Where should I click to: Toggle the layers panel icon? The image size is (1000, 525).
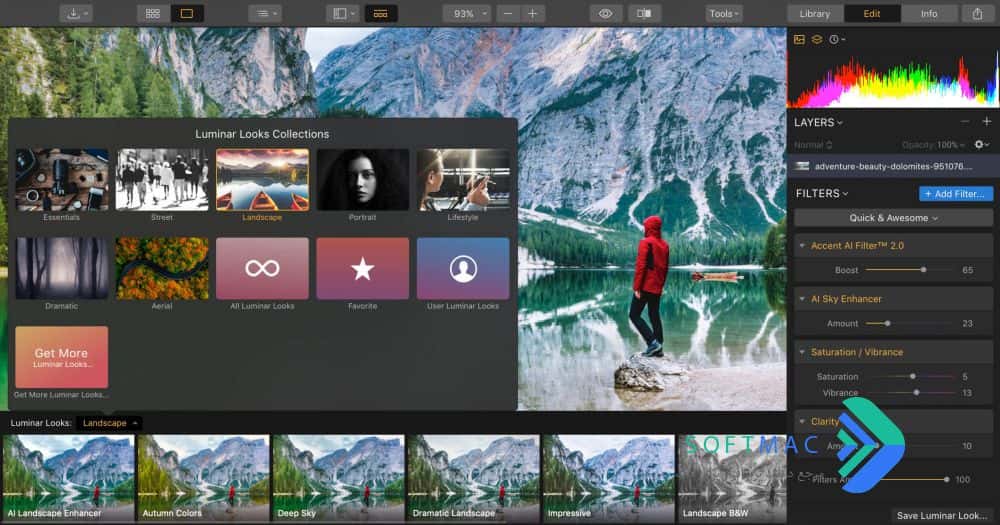point(816,40)
